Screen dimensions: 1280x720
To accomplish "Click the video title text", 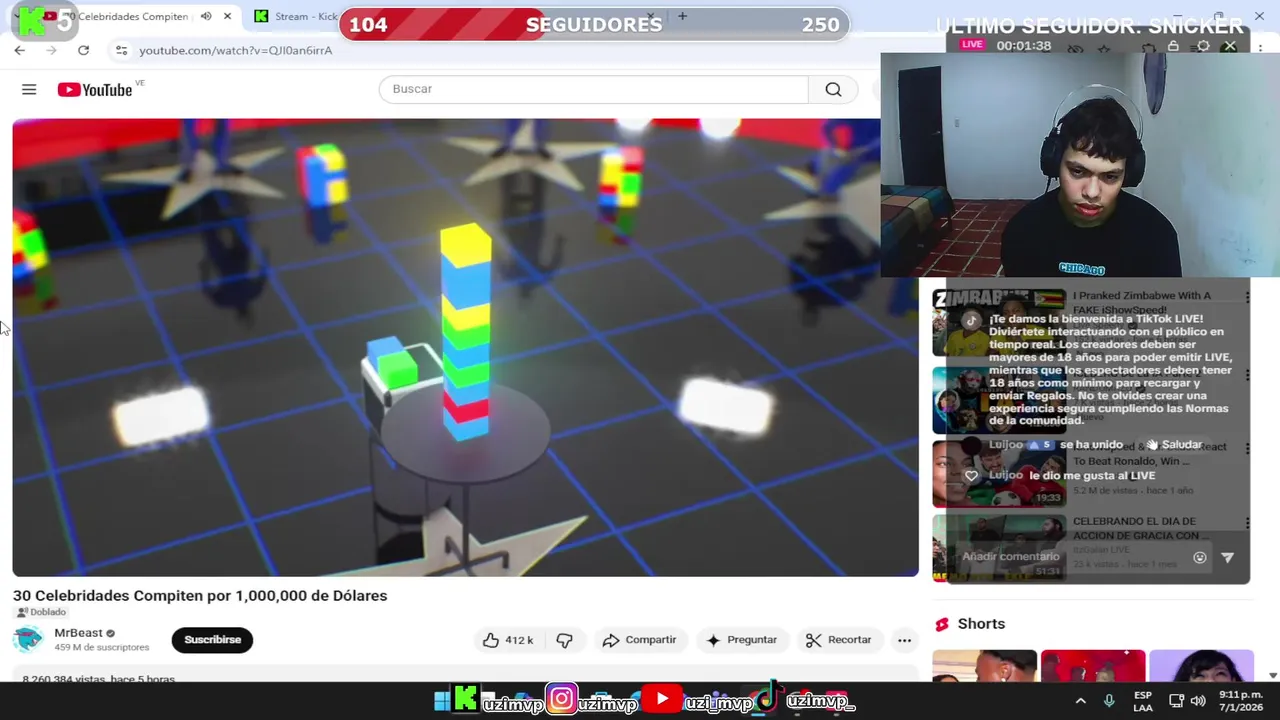I will (200, 595).
